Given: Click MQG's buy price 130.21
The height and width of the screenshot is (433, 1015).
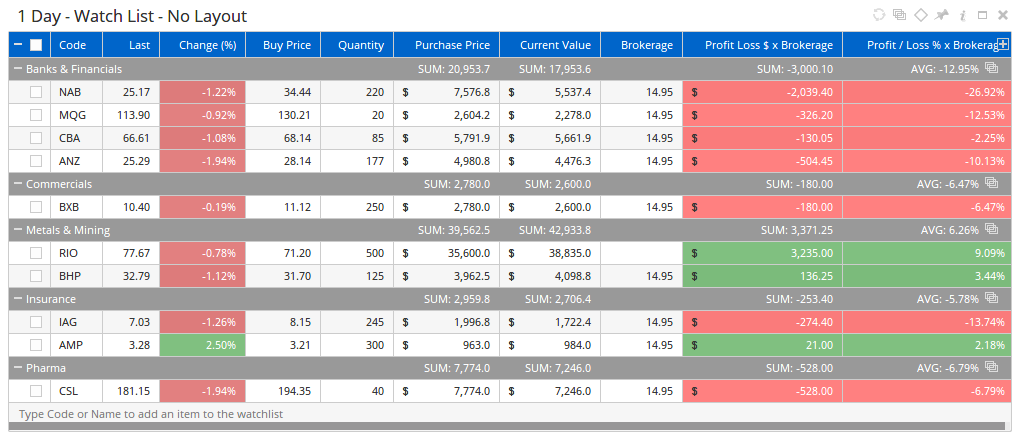Looking at the screenshot, I should 283,115.
